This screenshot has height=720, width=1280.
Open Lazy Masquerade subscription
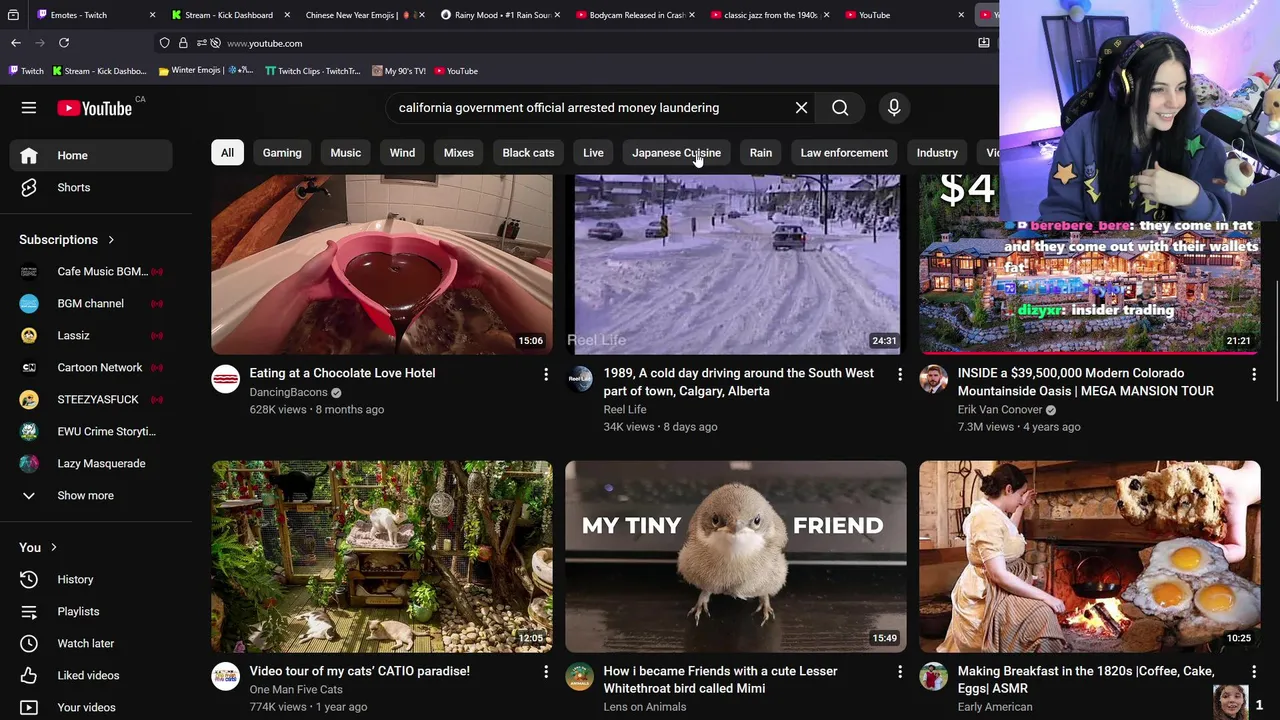coord(91,463)
